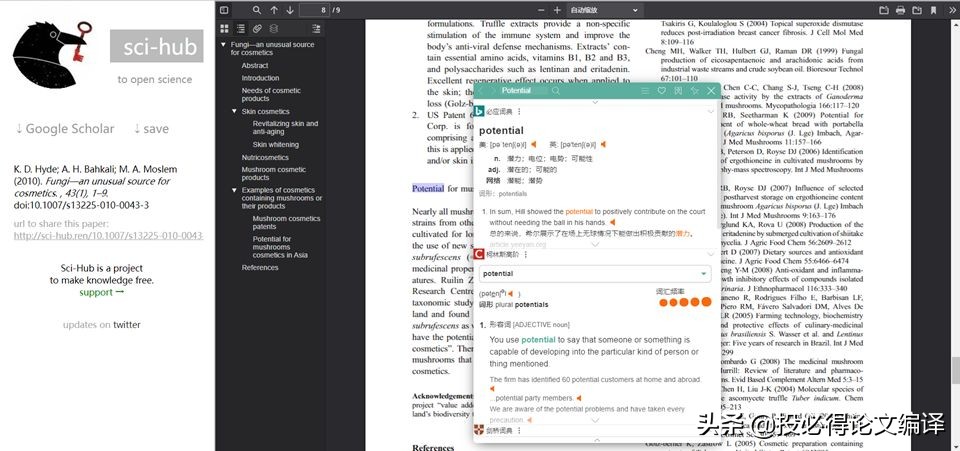Play audio for '60 potential customers' sentence
This screenshot has width=960, height=451.
492,389
